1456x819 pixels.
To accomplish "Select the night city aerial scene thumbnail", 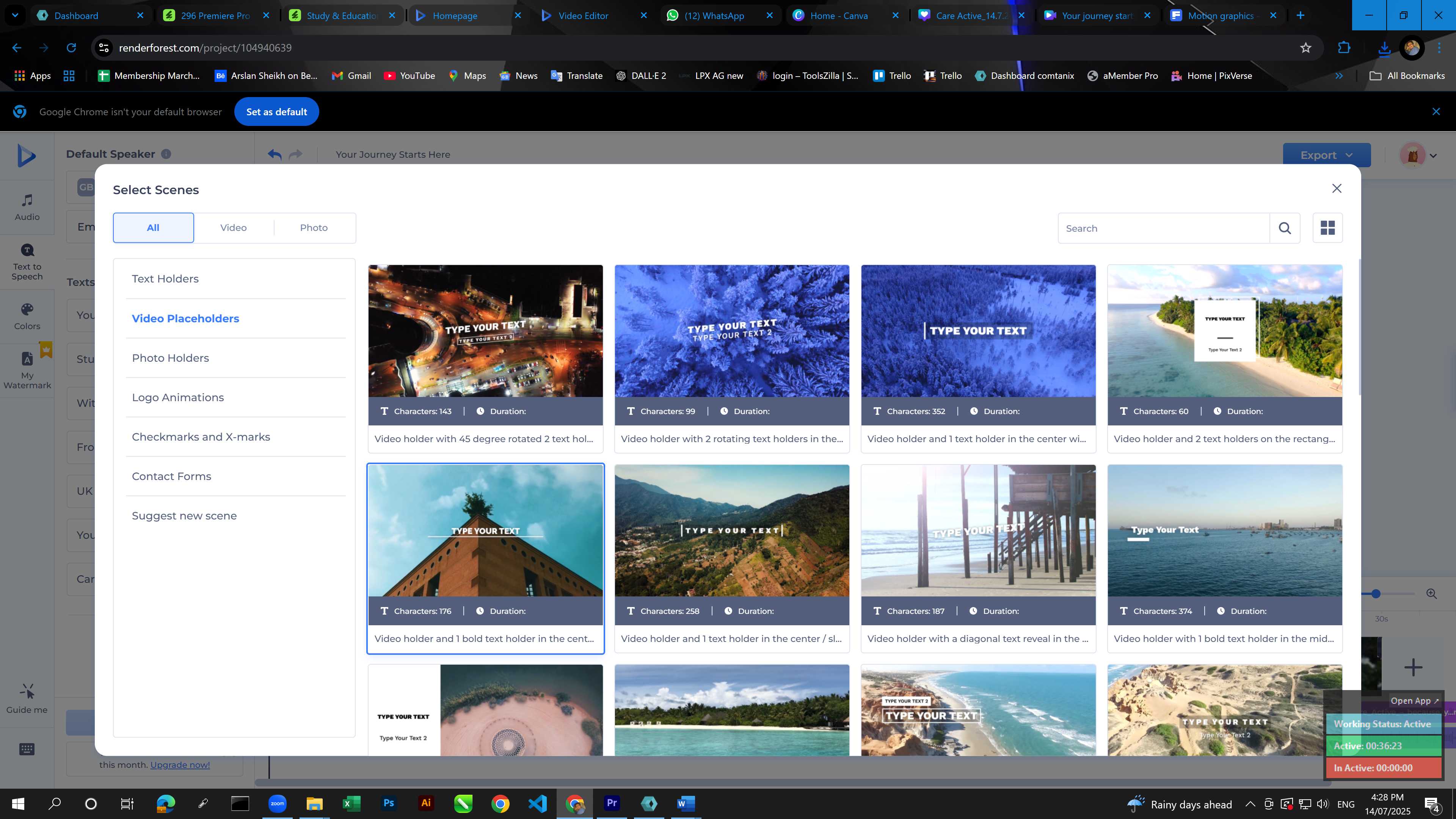I will [x=485, y=331].
